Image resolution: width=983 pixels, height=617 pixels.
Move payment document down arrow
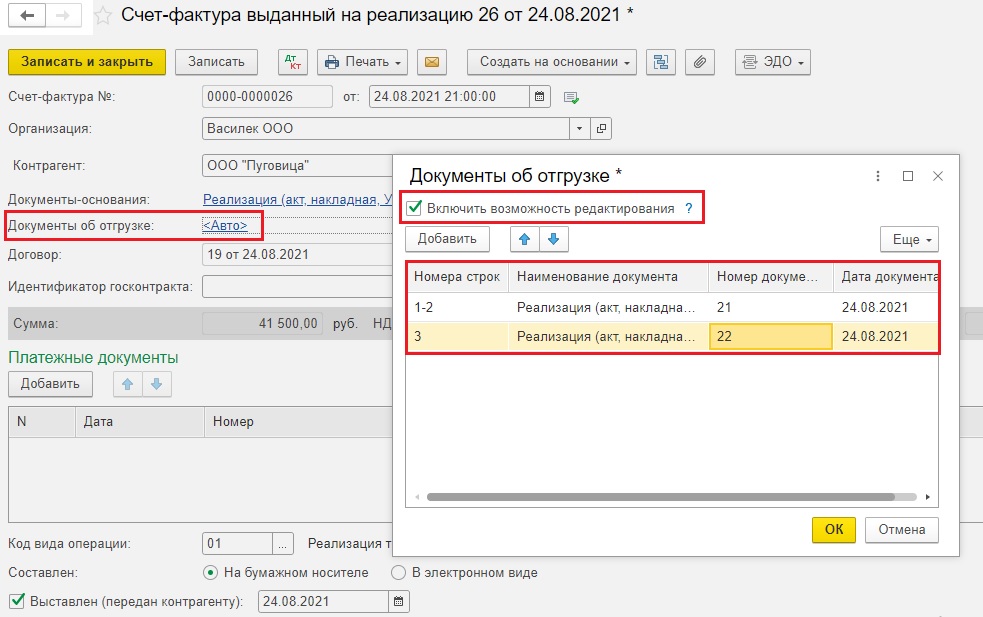pyautogui.click(x=157, y=384)
